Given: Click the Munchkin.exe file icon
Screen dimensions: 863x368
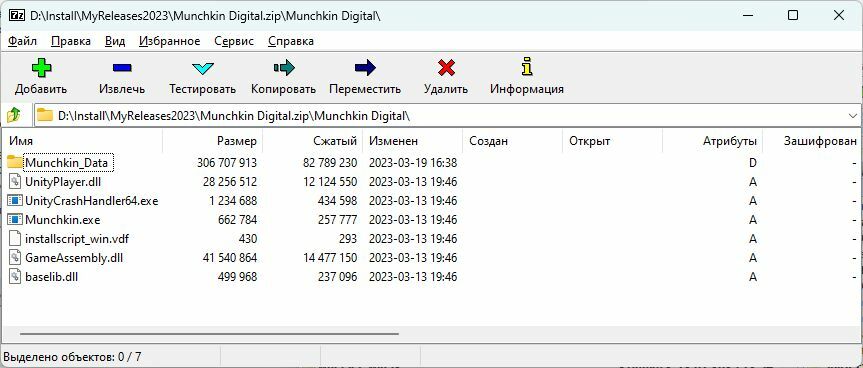Looking at the screenshot, I should point(15,219).
